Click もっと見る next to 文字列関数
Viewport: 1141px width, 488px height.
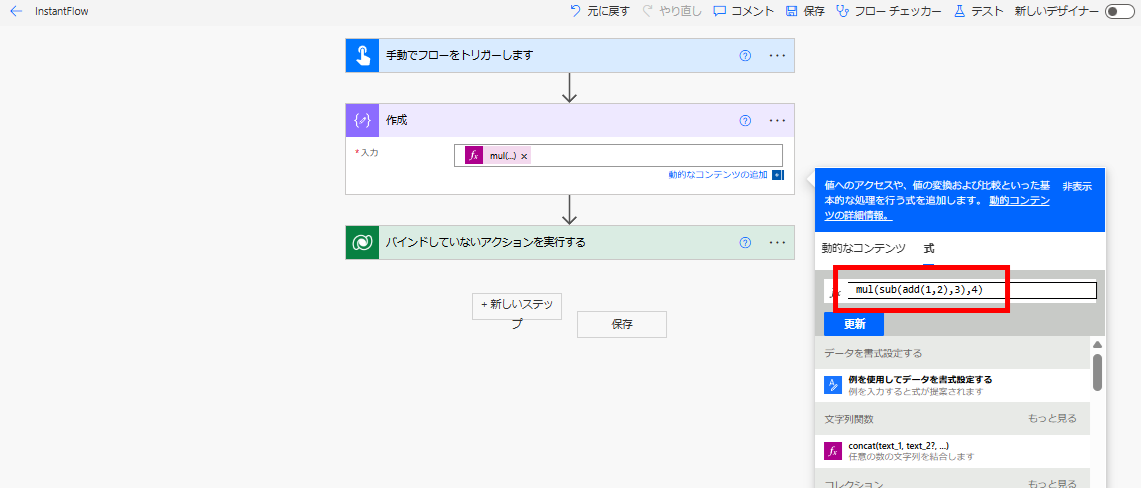pyautogui.click(x=1051, y=418)
